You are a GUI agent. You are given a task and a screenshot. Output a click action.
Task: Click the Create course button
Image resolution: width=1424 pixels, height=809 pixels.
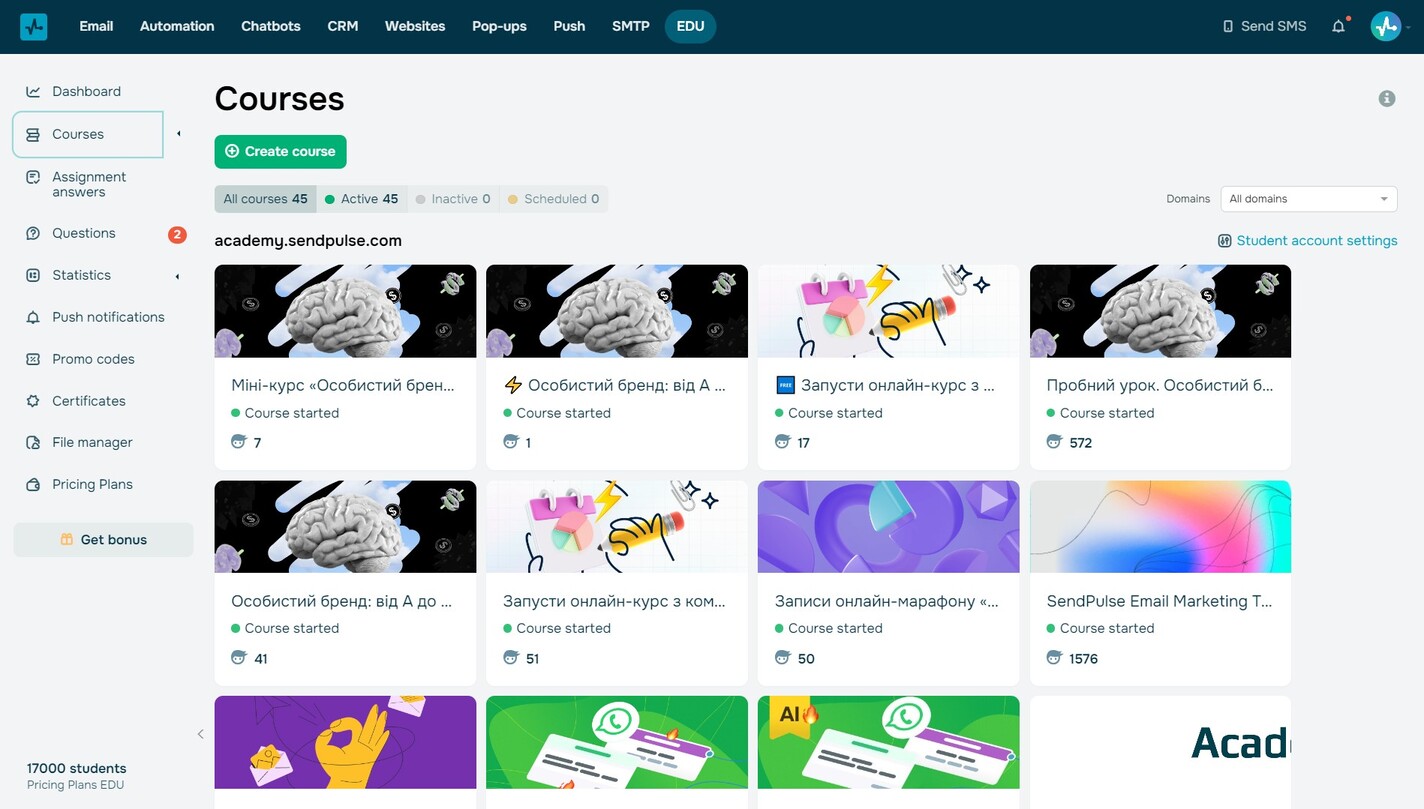tap(280, 151)
